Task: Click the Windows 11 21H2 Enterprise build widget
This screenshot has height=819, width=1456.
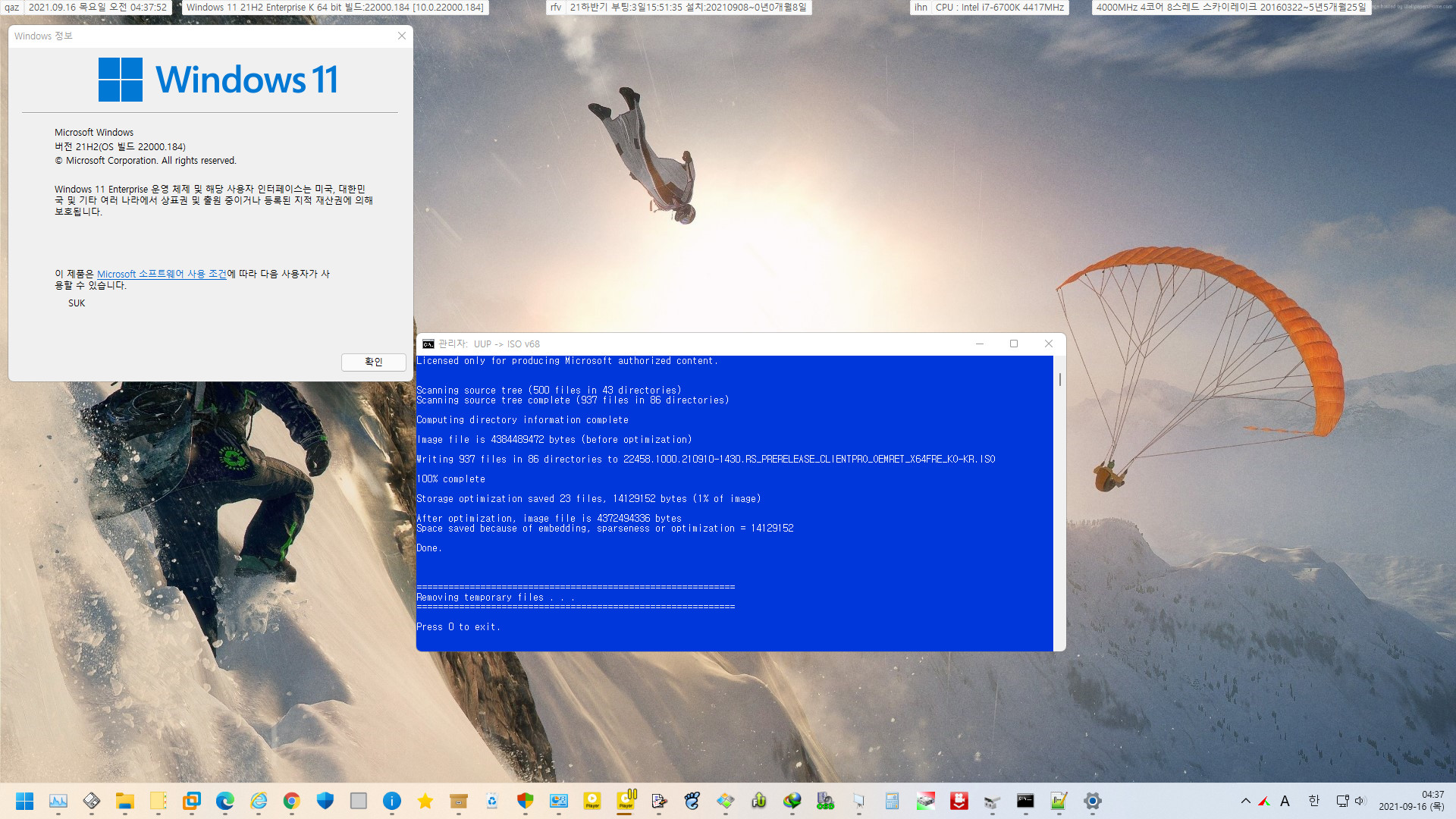Action: pos(335,8)
